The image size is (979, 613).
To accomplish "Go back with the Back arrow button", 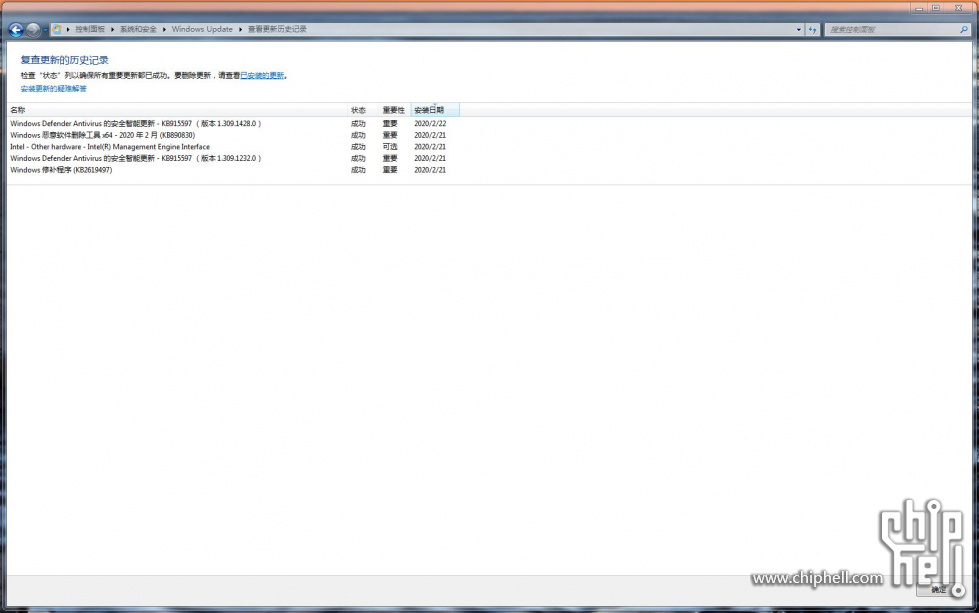I will point(16,29).
